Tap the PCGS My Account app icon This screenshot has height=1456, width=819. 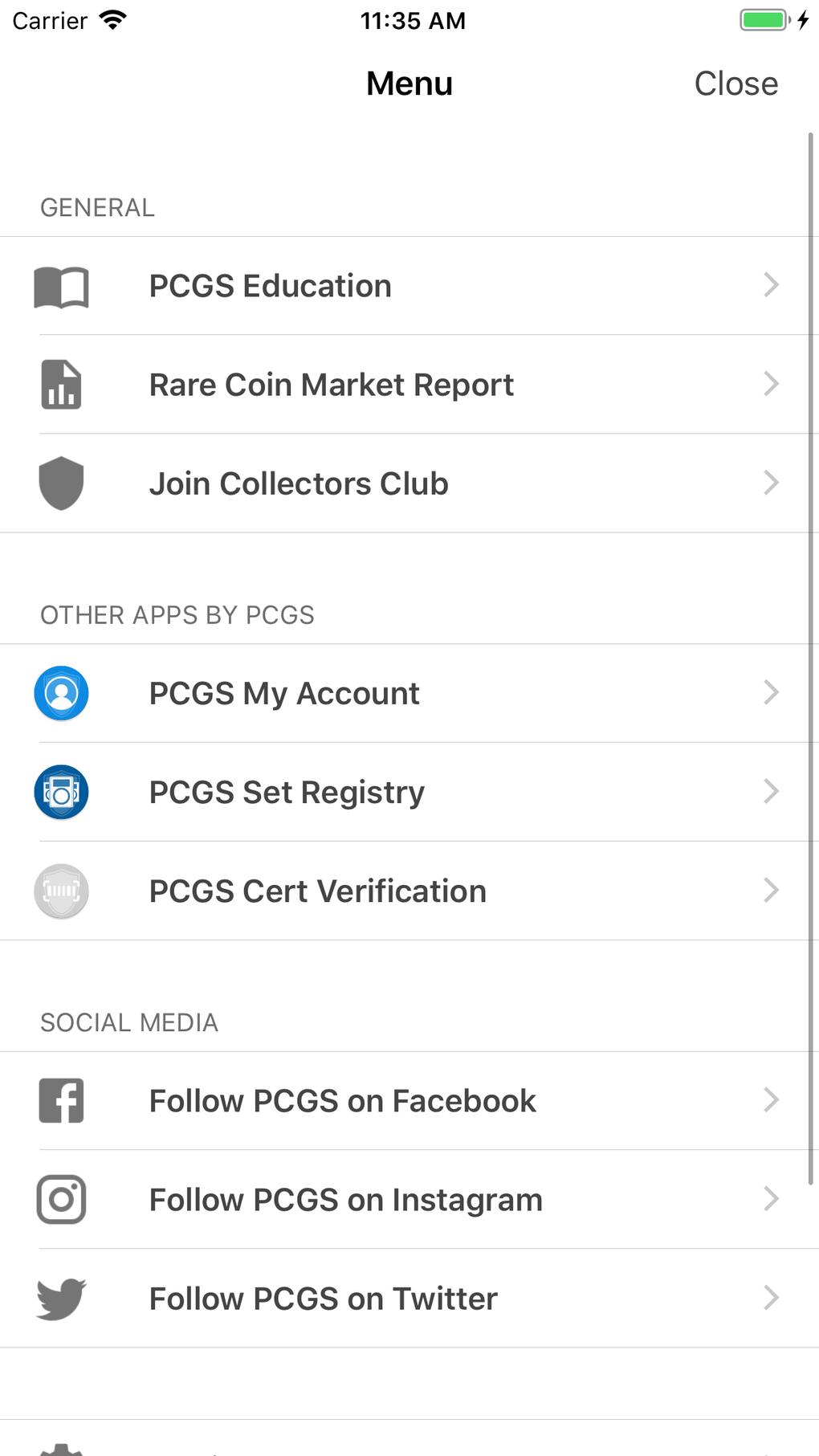coord(61,693)
